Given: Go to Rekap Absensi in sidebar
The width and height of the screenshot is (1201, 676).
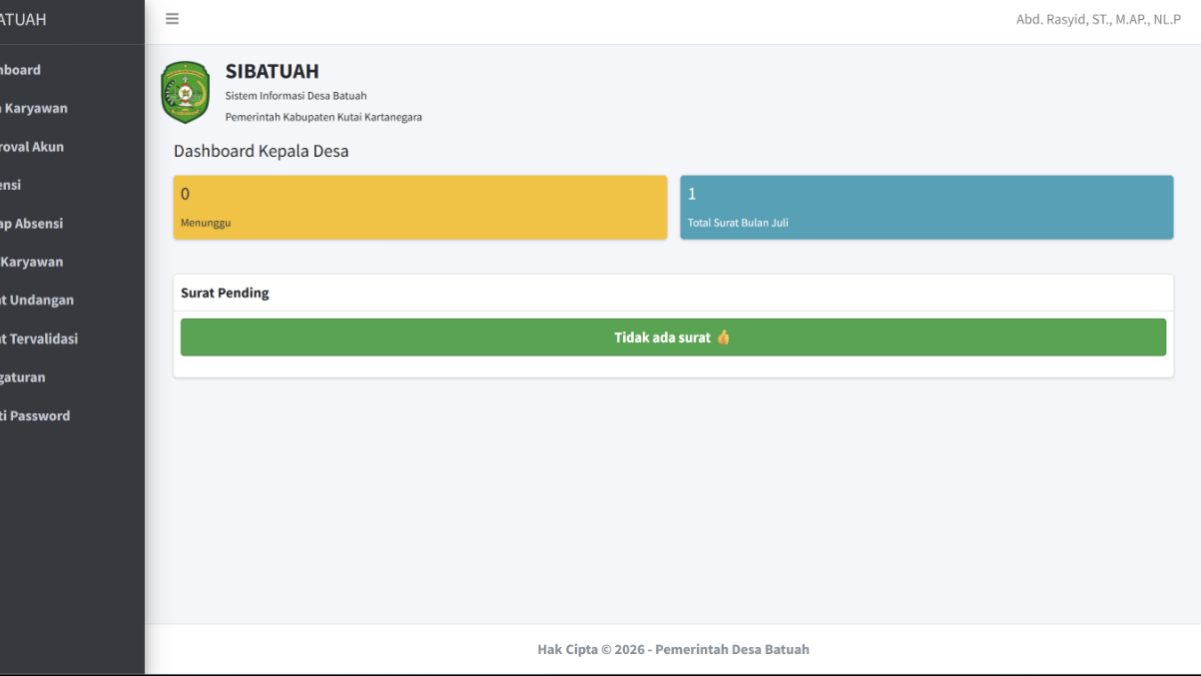Looking at the screenshot, I should [32, 223].
